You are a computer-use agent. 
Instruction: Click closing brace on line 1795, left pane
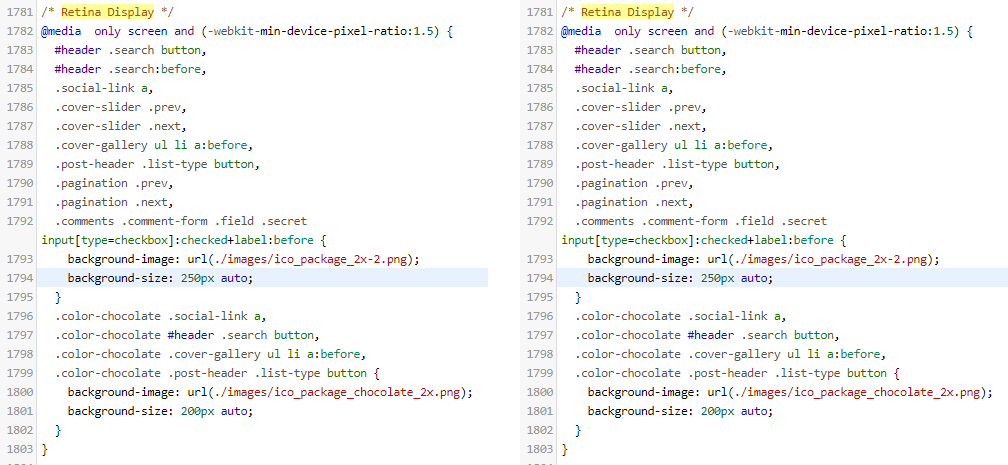pyautogui.click(x=58, y=297)
